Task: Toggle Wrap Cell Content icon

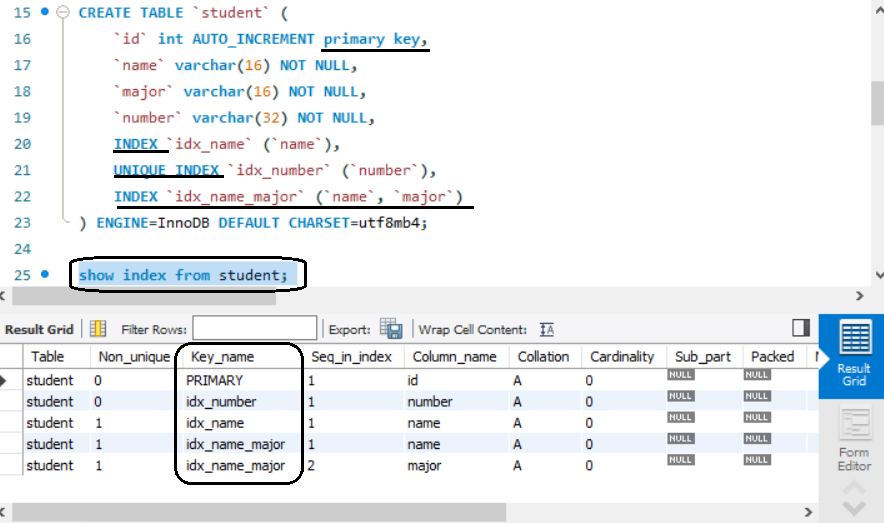Action: 546,329
